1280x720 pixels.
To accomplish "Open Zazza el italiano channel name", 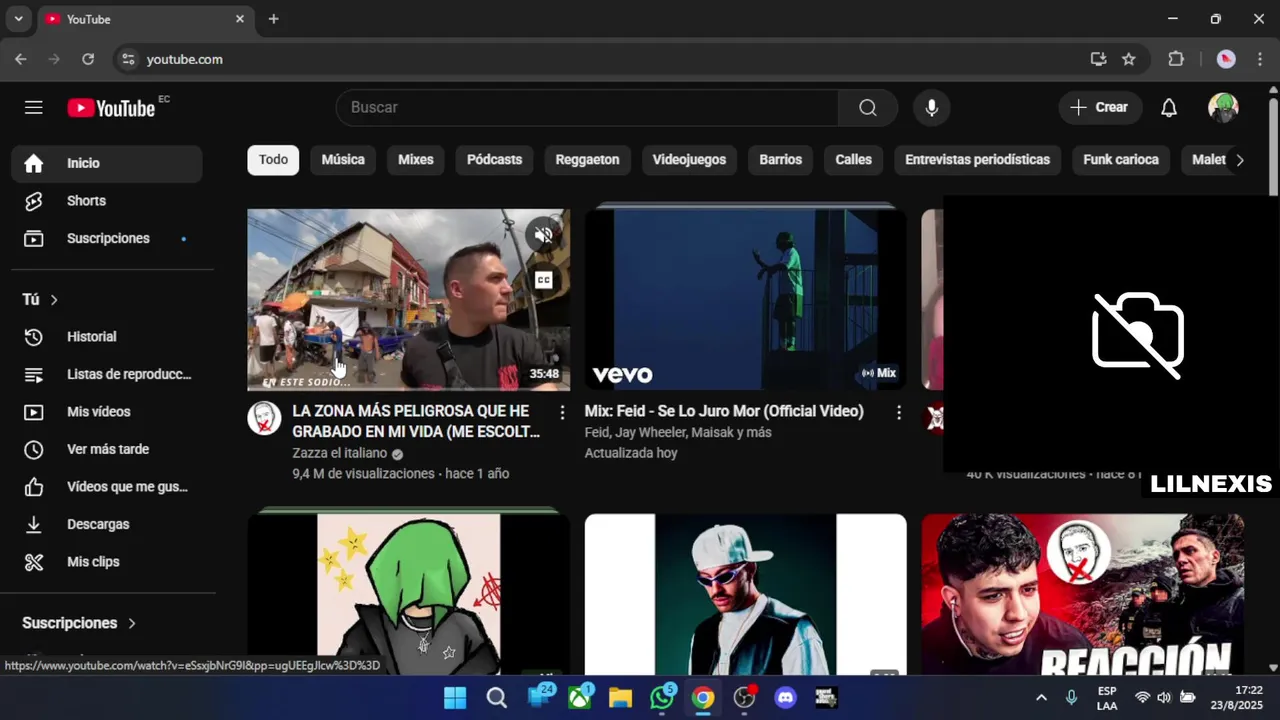I will 340,453.
